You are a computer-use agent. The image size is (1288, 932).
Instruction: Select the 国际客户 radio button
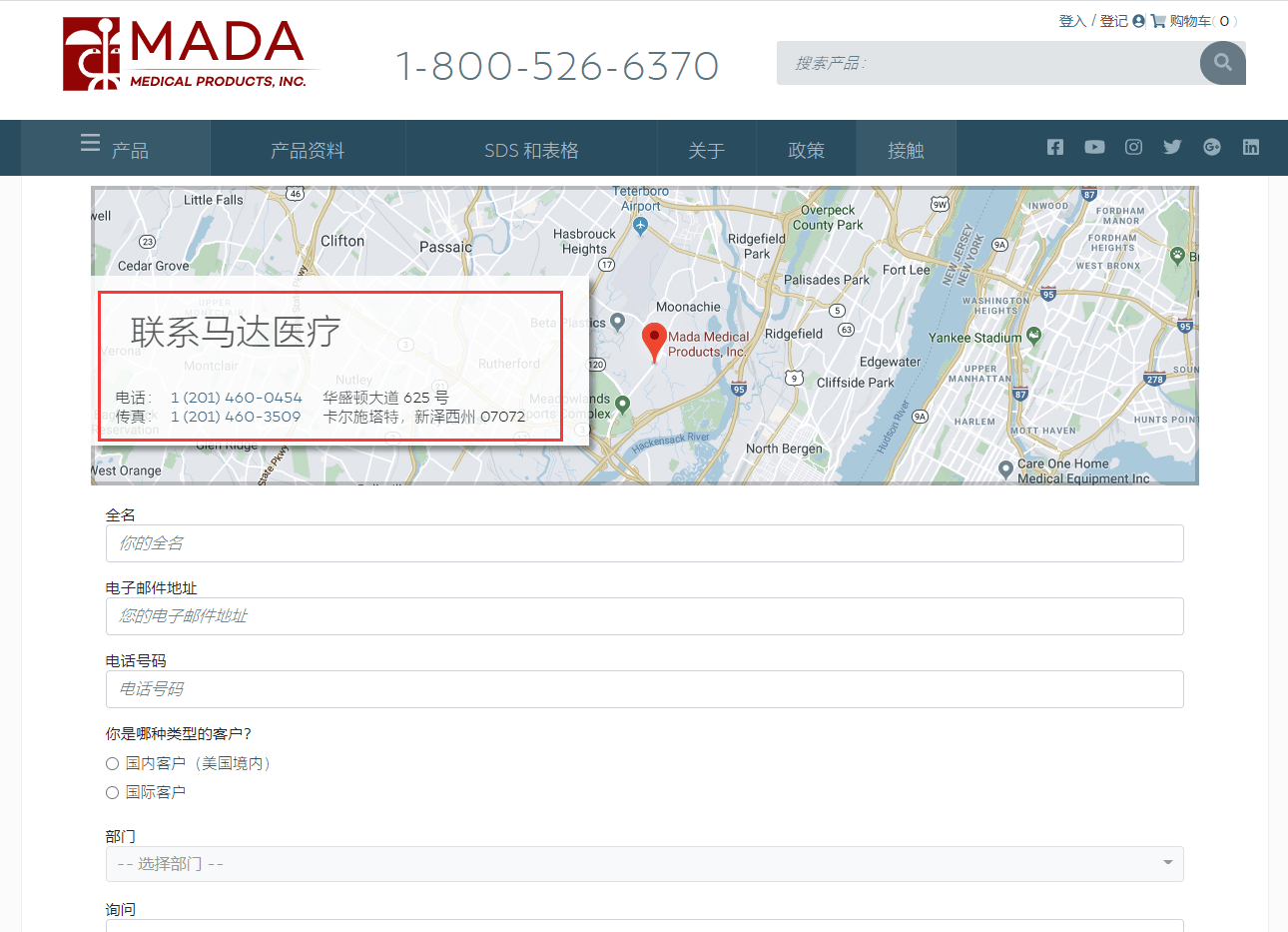[x=112, y=792]
